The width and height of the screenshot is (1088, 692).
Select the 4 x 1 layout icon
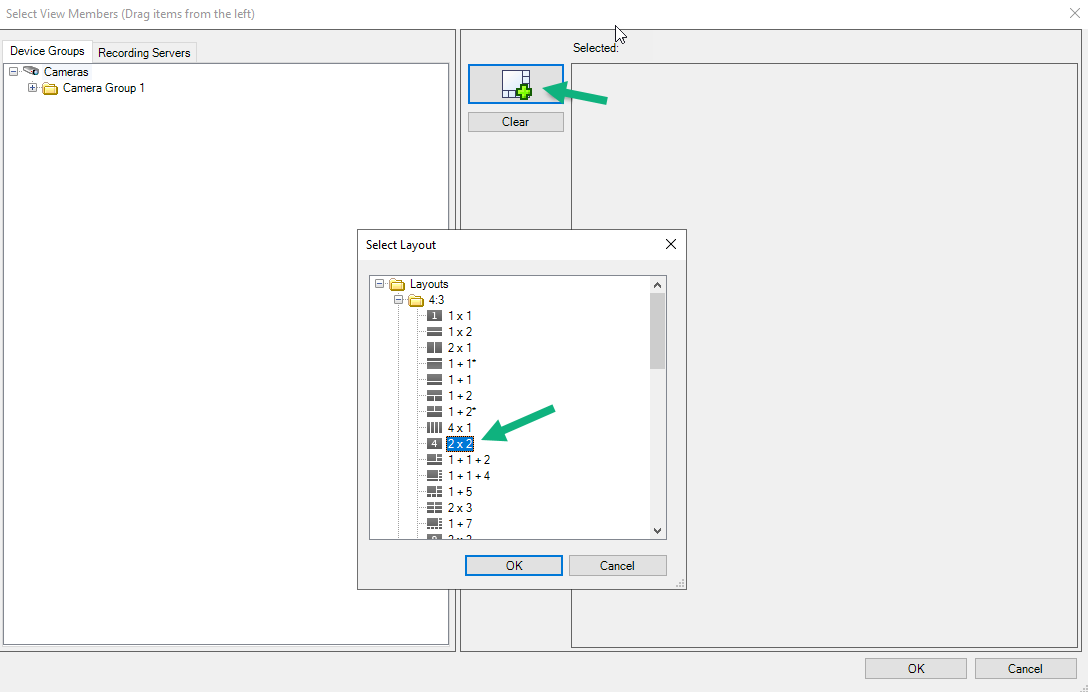432,427
